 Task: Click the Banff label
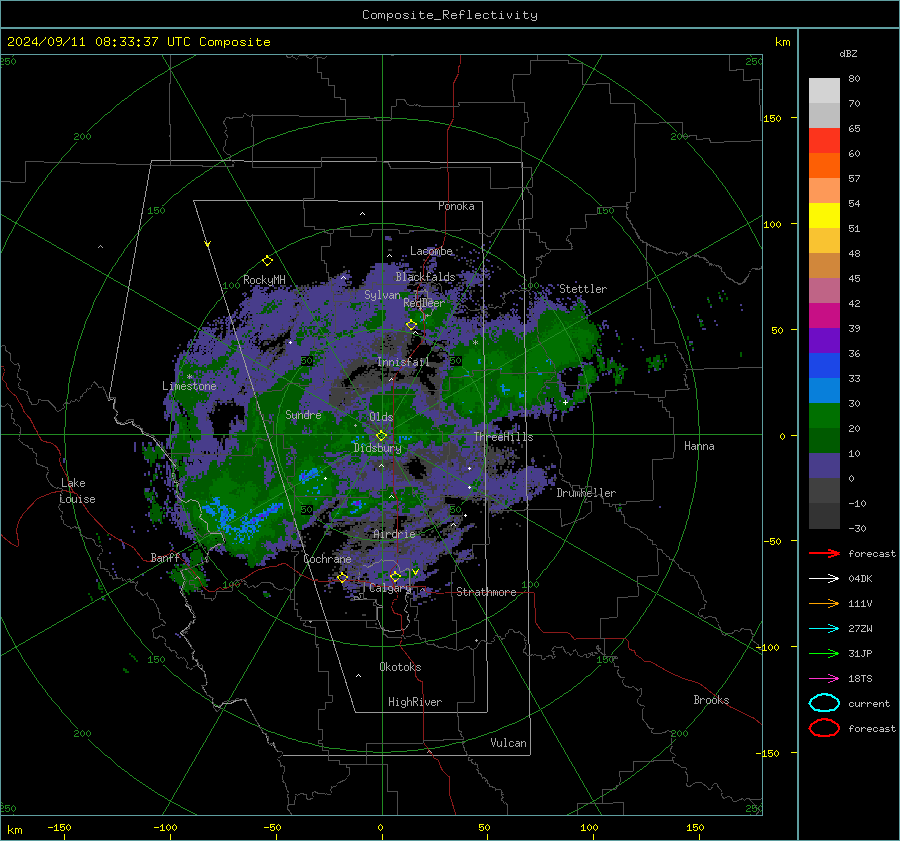pyautogui.click(x=165, y=558)
